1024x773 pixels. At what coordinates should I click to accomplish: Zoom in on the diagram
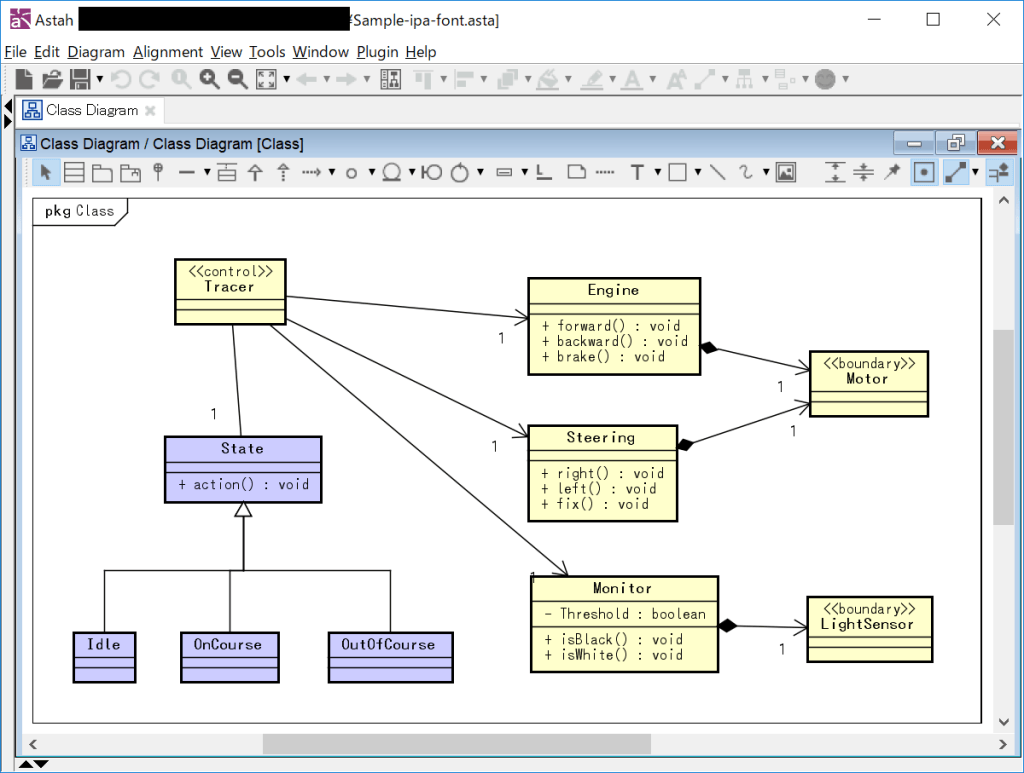click(209, 79)
